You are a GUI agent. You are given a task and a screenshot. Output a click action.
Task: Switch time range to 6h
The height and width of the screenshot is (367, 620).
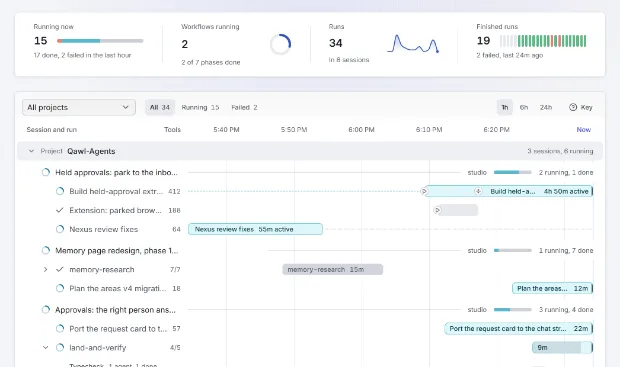pyautogui.click(x=524, y=107)
